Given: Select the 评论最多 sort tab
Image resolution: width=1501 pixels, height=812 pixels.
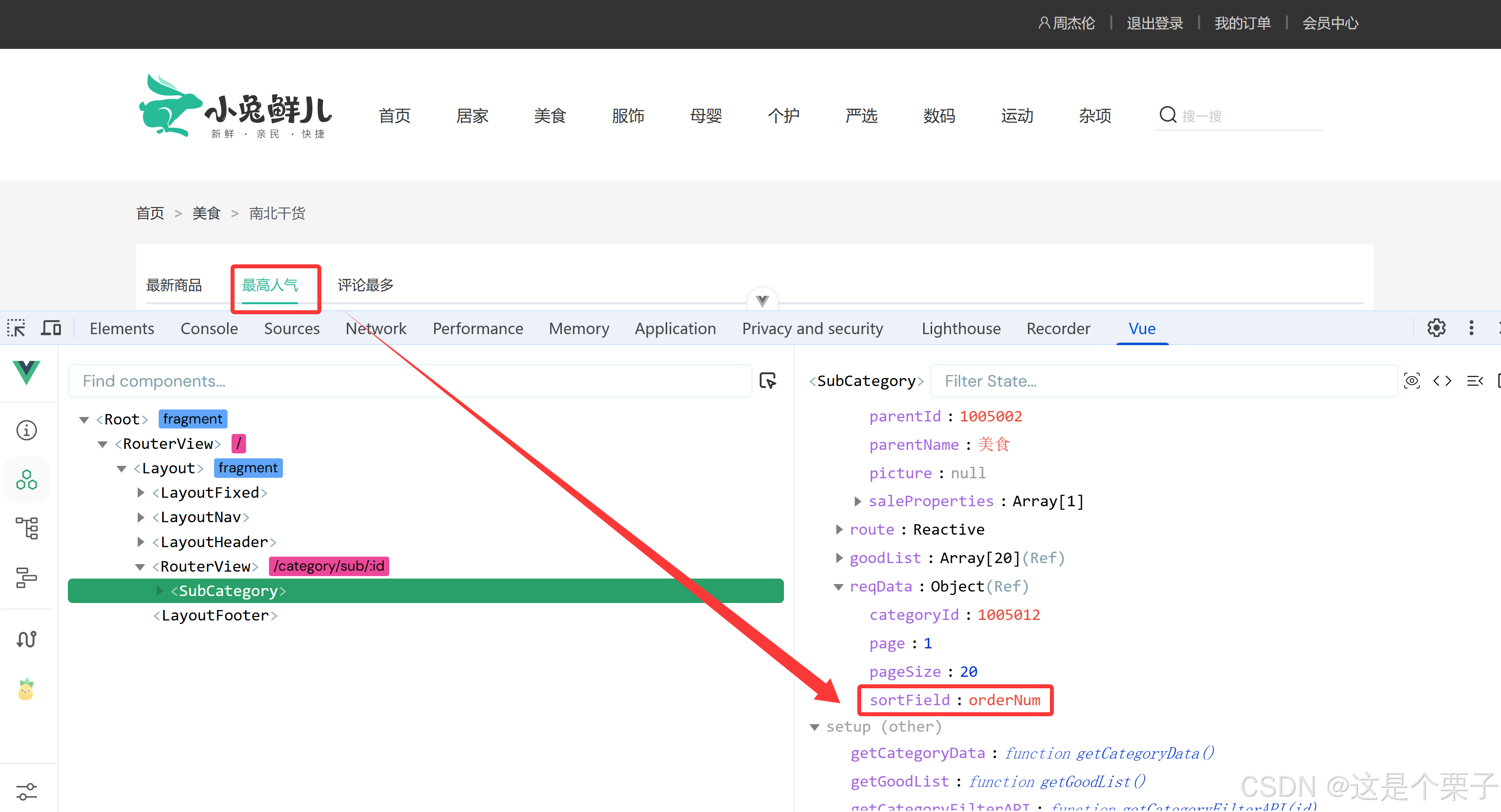Looking at the screenshot, I should [365, 285].
